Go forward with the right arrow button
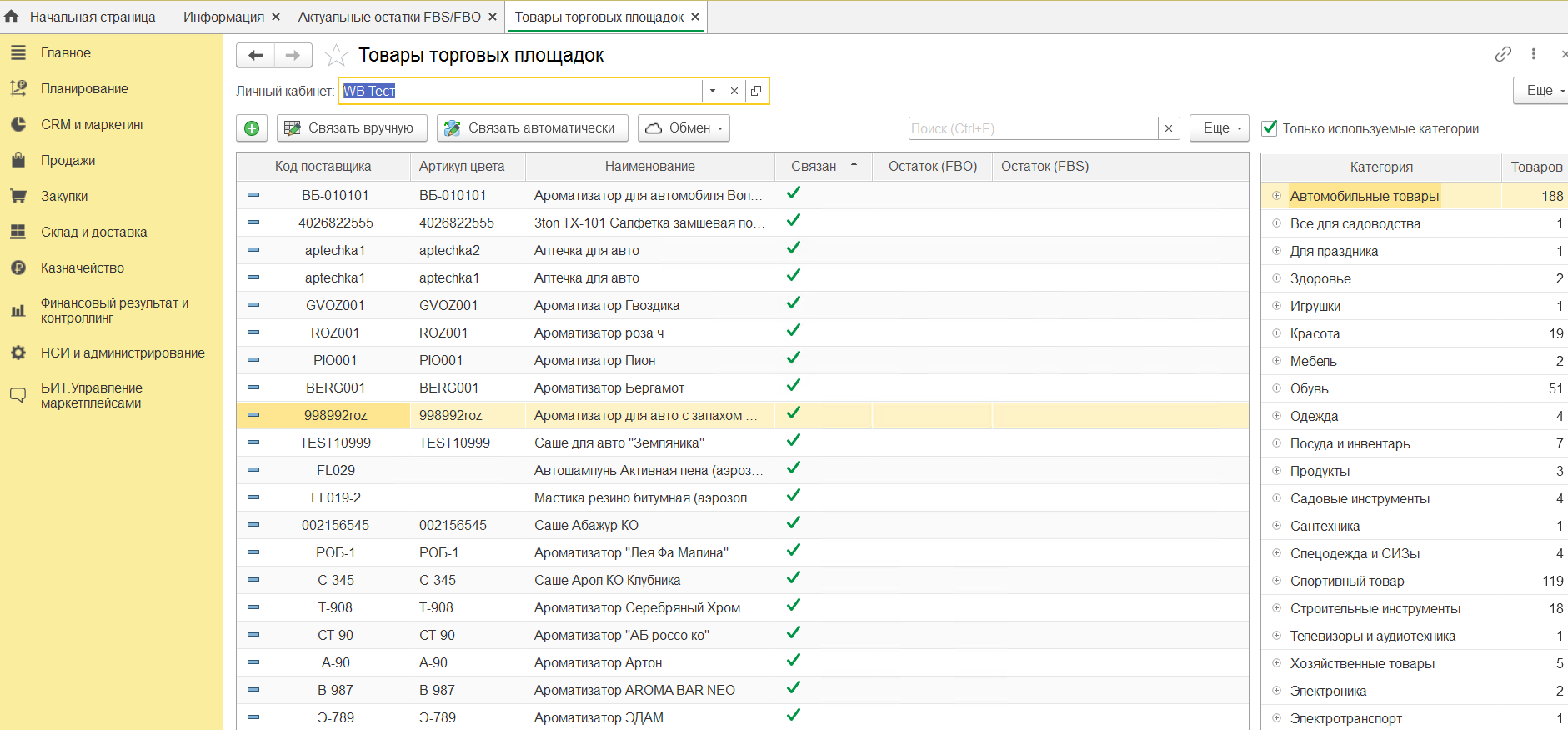 293,55
